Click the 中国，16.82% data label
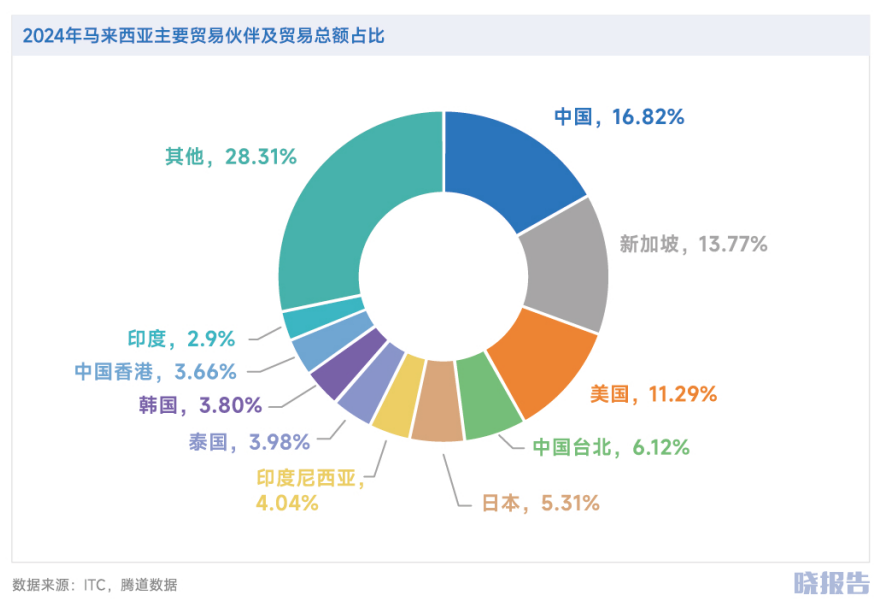Image resolution: width=894 pixels, height=610 pixels. (620, 117)
